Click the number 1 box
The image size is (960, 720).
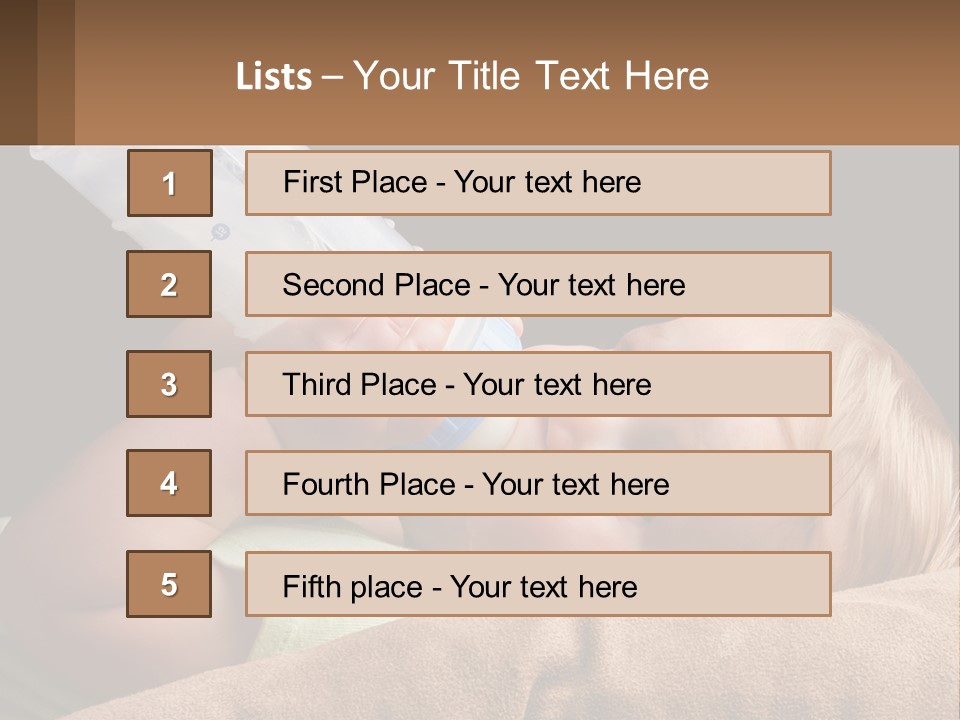[169, 183]
